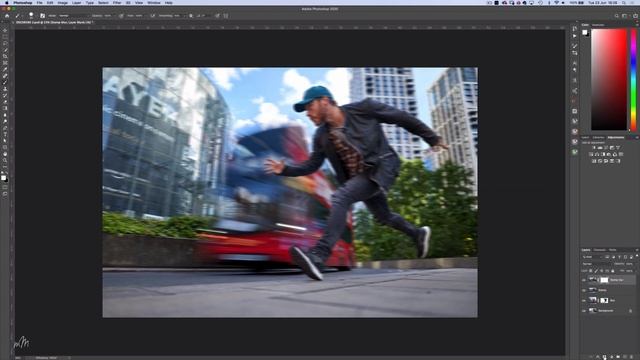
Task: Add a Brightness/Contrast adjustment
Action: tap(594, 148)
